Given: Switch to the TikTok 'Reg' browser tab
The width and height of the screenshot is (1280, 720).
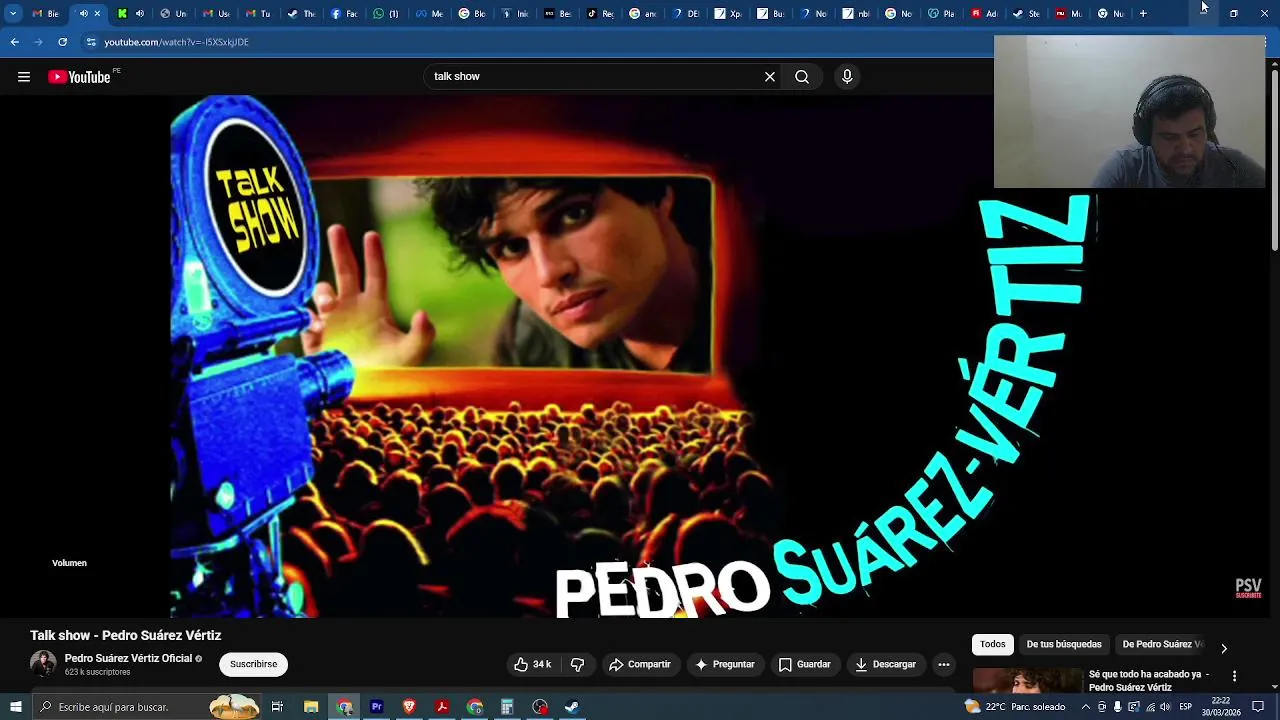Looking at the screenshot, I should (600, 14).
